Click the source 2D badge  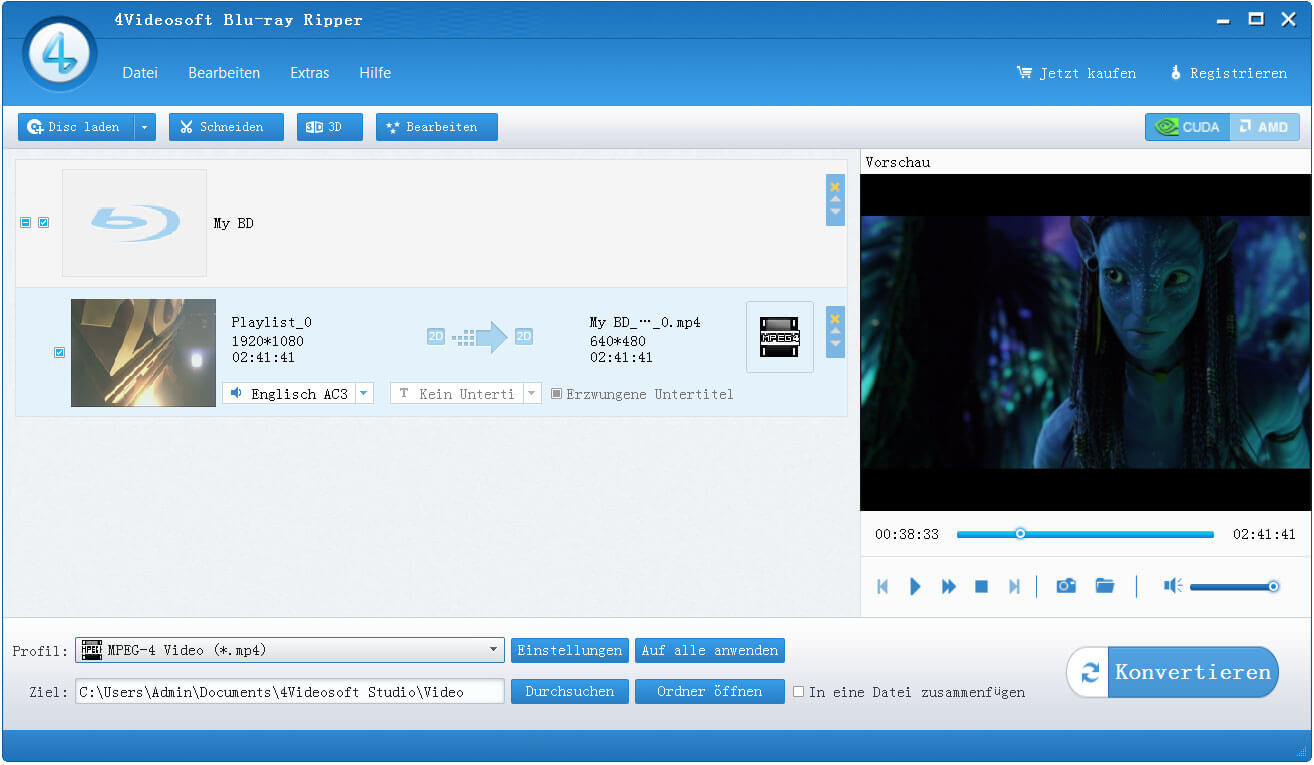coord(436,337)
